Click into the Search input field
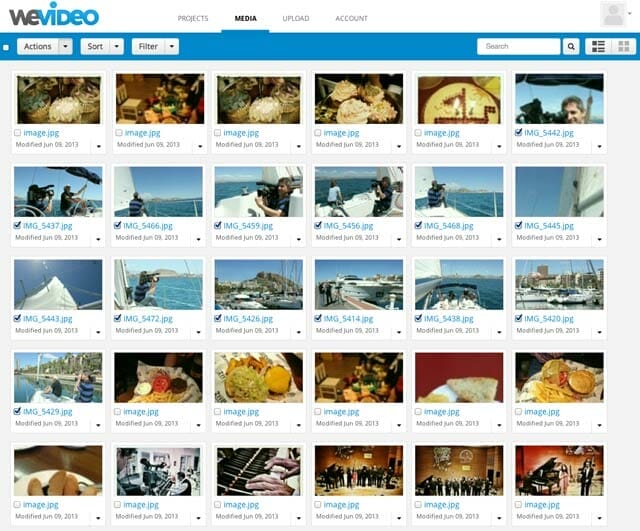Image resolution: width=640 pixels, height=531 pixels. (518, 46)
